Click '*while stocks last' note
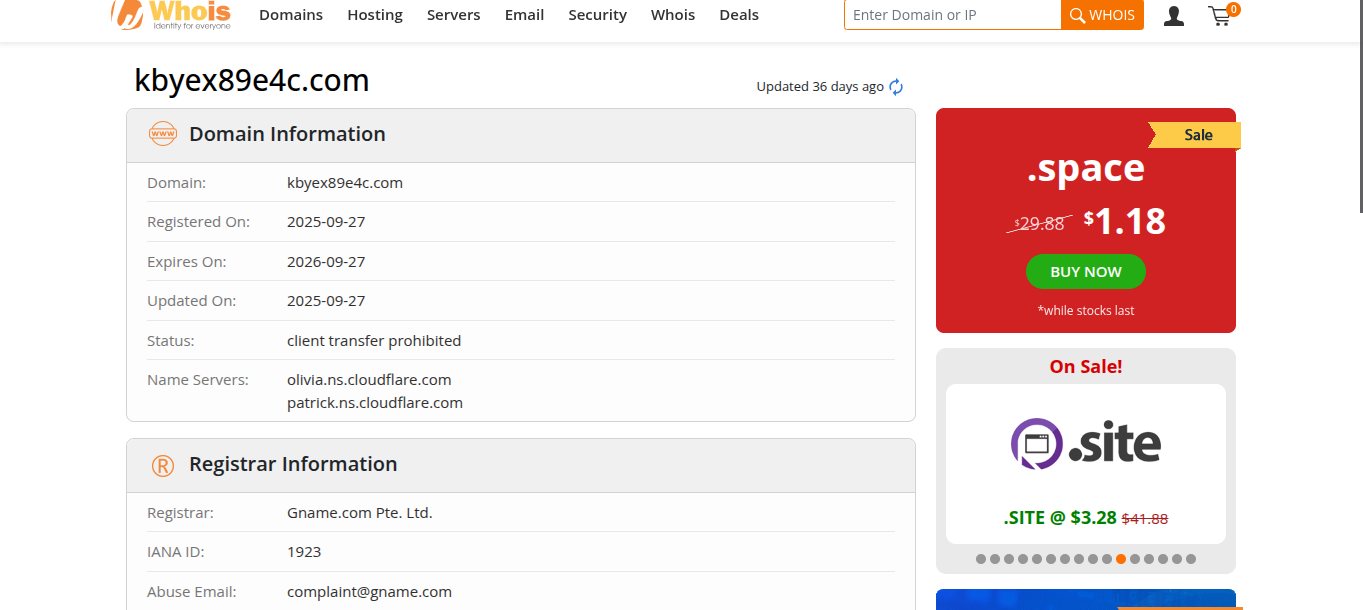This screenshot has width=1363, height=610. pyautogui.click(x=1086, y=311)
